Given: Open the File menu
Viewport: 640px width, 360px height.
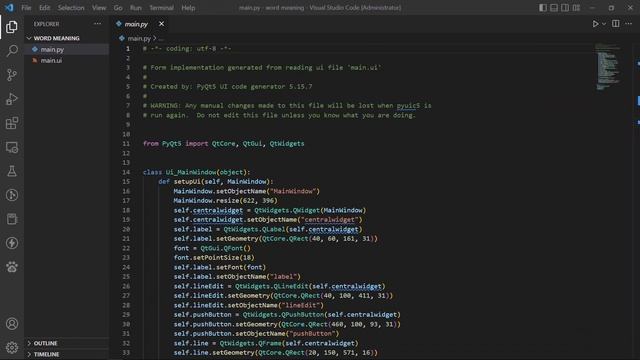Looking at the screenshot, I should (26, 8).
